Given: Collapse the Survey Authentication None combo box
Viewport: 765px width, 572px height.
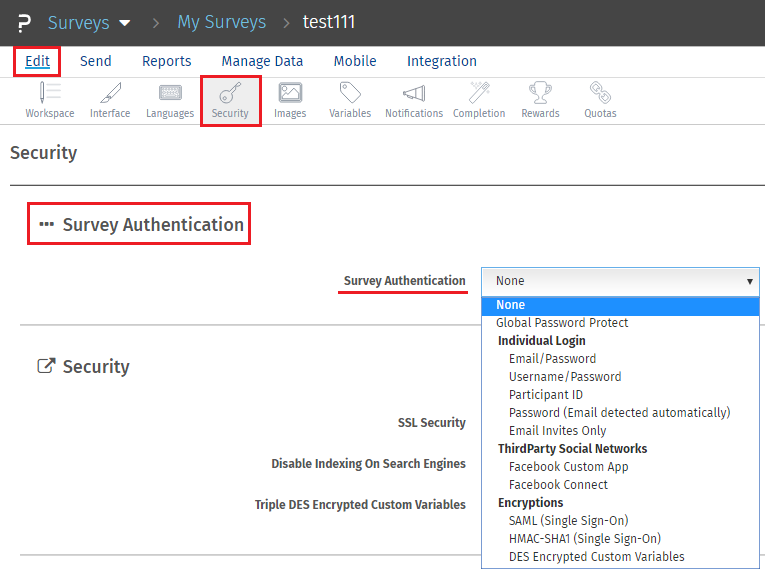Looking at the screenshot, I should point(620,281).
